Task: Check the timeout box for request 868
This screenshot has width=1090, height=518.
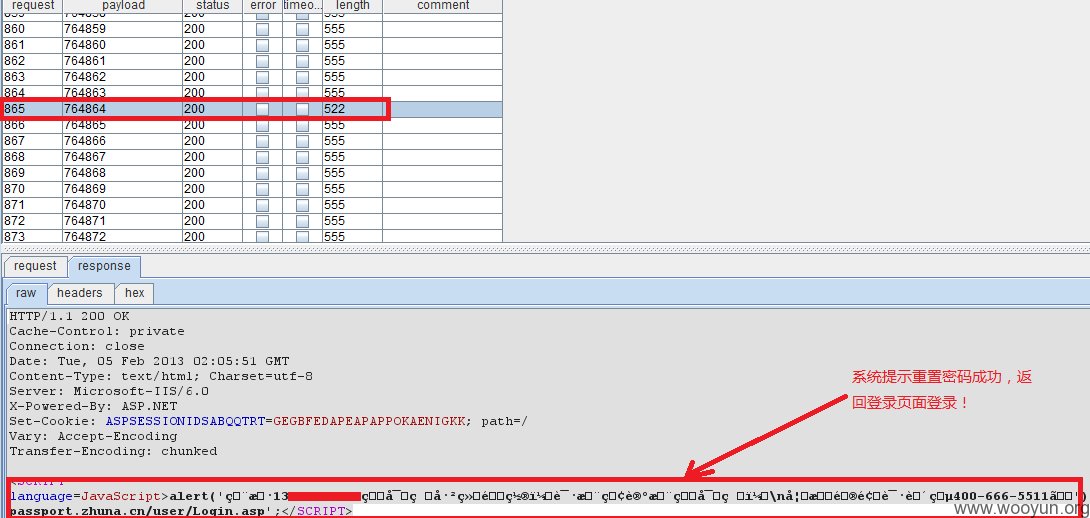Action: point(302,157)
